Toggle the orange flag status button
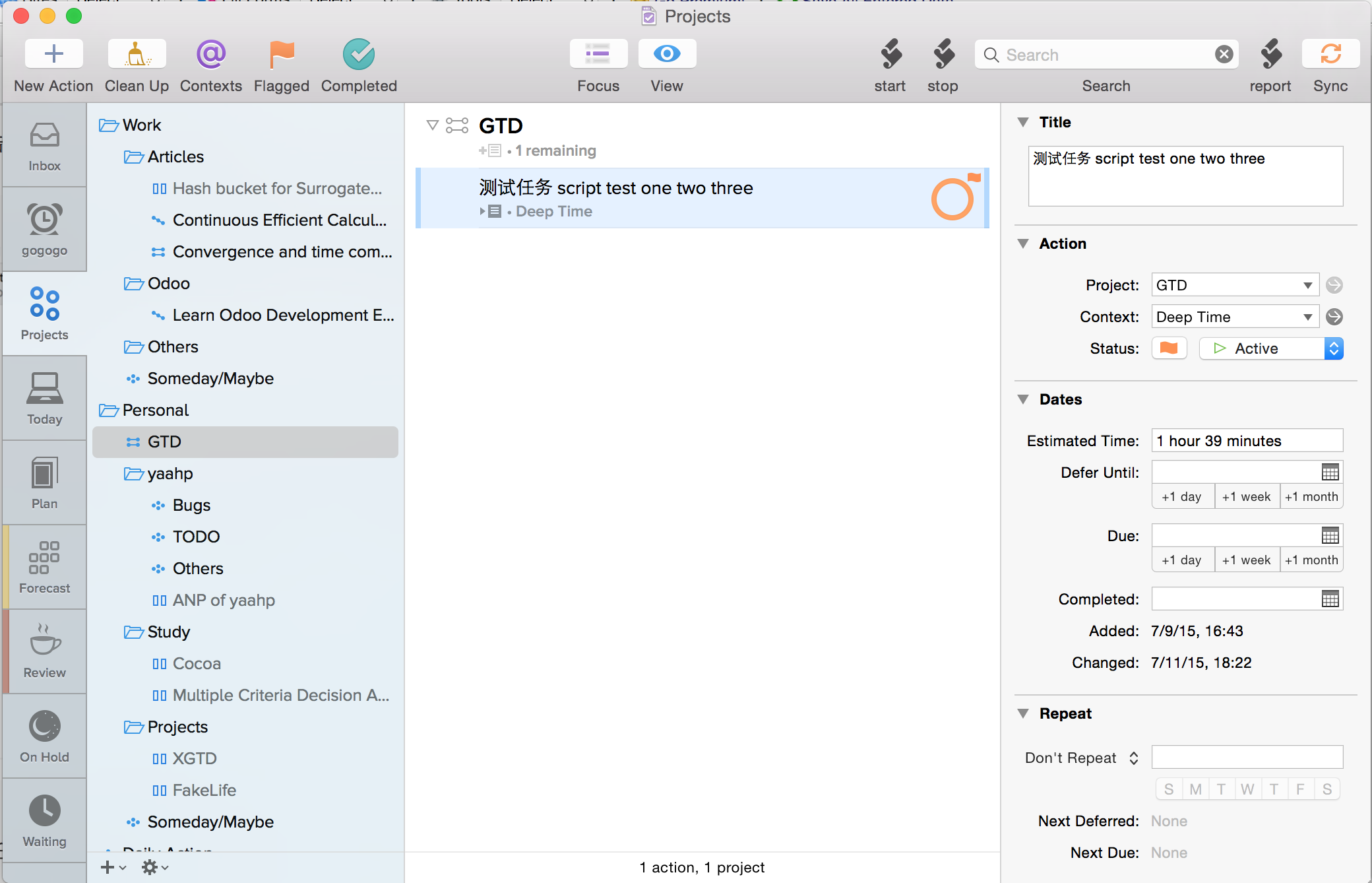 1169,348
